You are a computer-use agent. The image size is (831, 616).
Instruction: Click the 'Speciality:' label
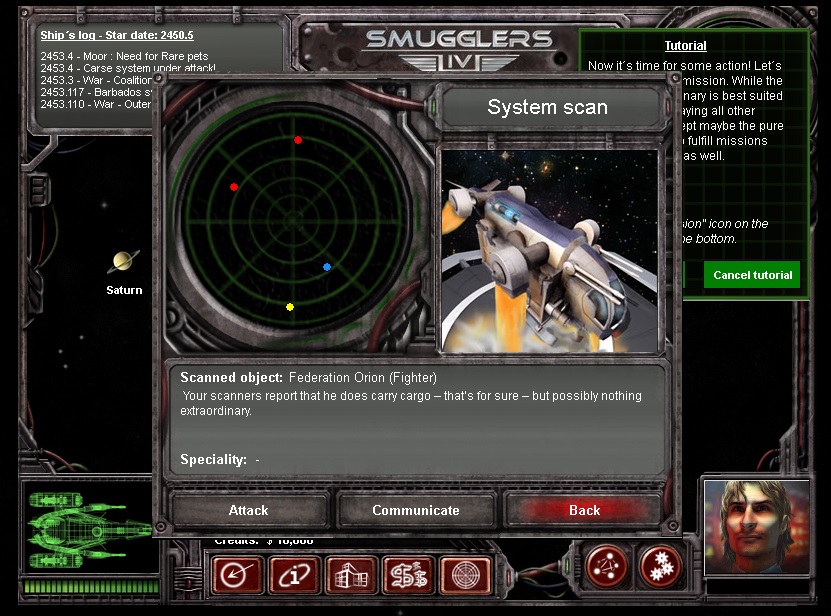coord(214,459)
